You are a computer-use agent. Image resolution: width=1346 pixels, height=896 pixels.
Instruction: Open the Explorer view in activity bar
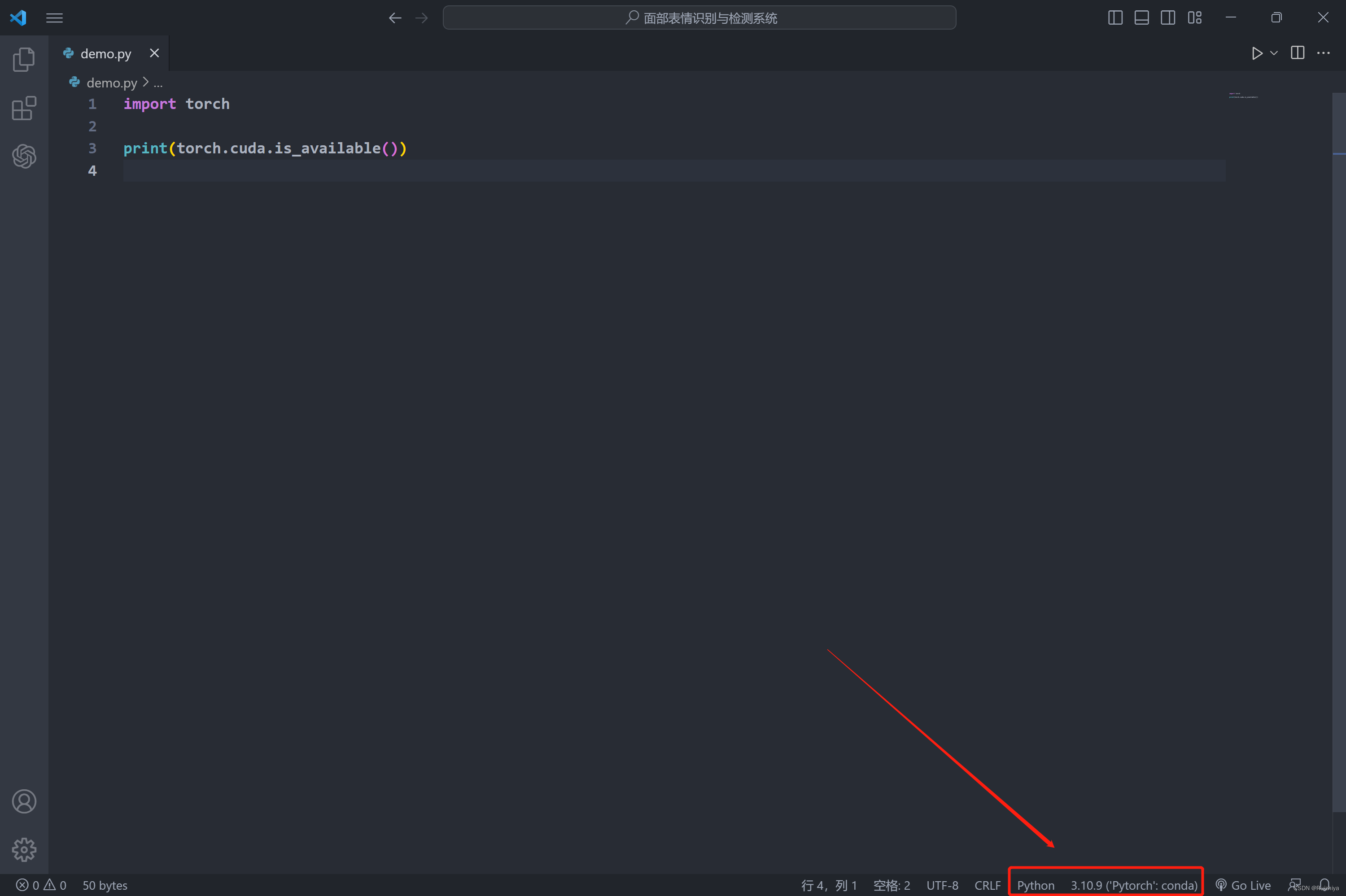[23, 60]
